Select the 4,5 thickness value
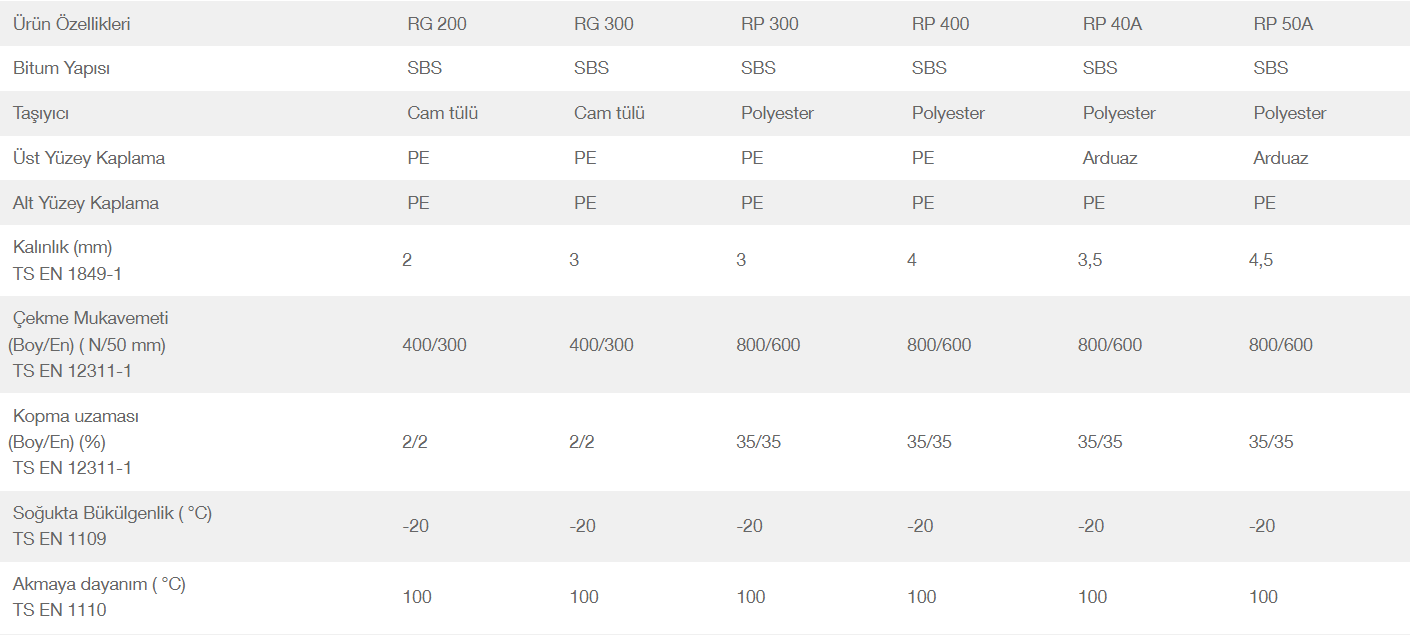 [x=1261, y=260]
